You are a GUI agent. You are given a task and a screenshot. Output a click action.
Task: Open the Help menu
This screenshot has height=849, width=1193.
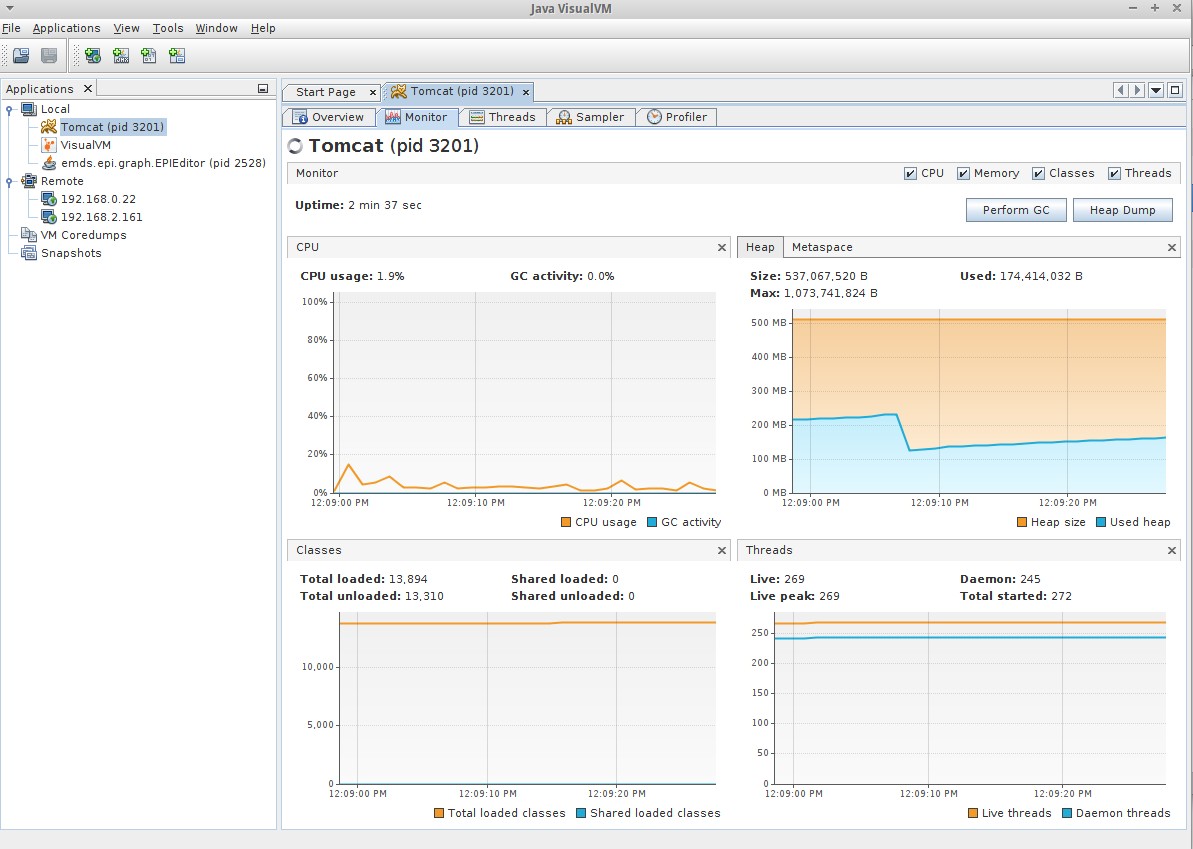[x=263, y=28]
